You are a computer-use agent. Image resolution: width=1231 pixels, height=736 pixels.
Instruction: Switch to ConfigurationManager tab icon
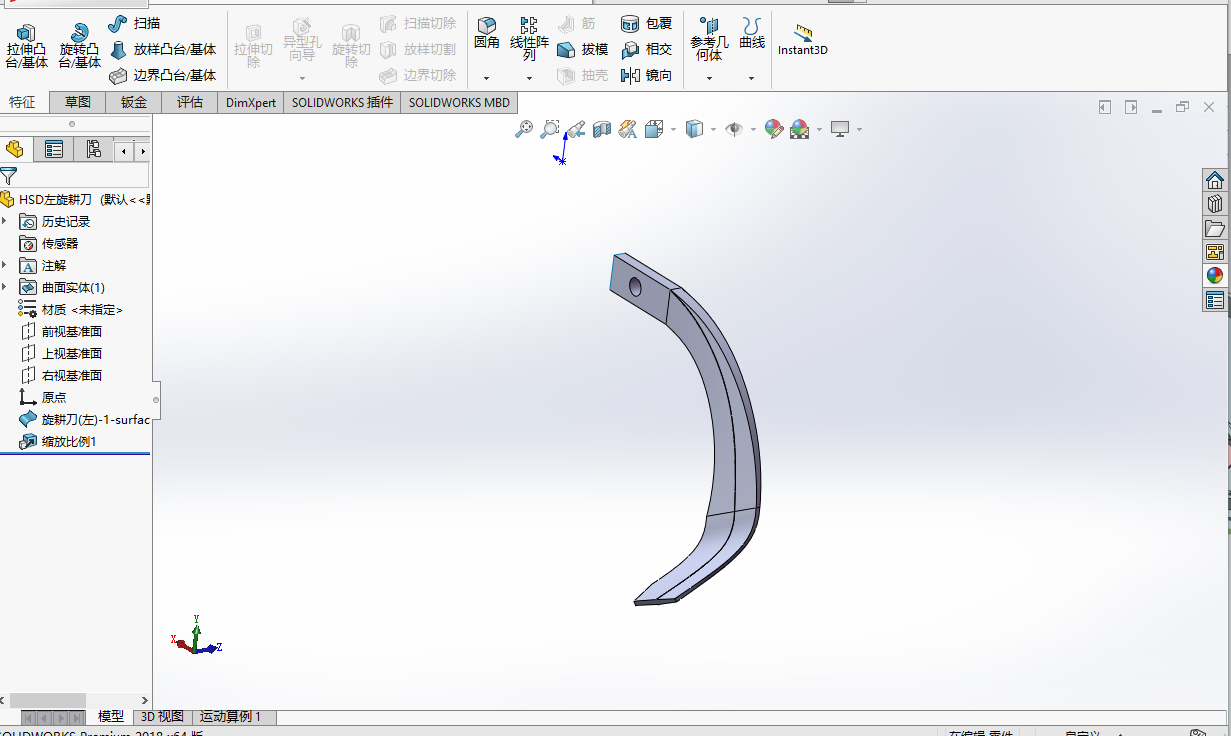(x=93, y=150)
